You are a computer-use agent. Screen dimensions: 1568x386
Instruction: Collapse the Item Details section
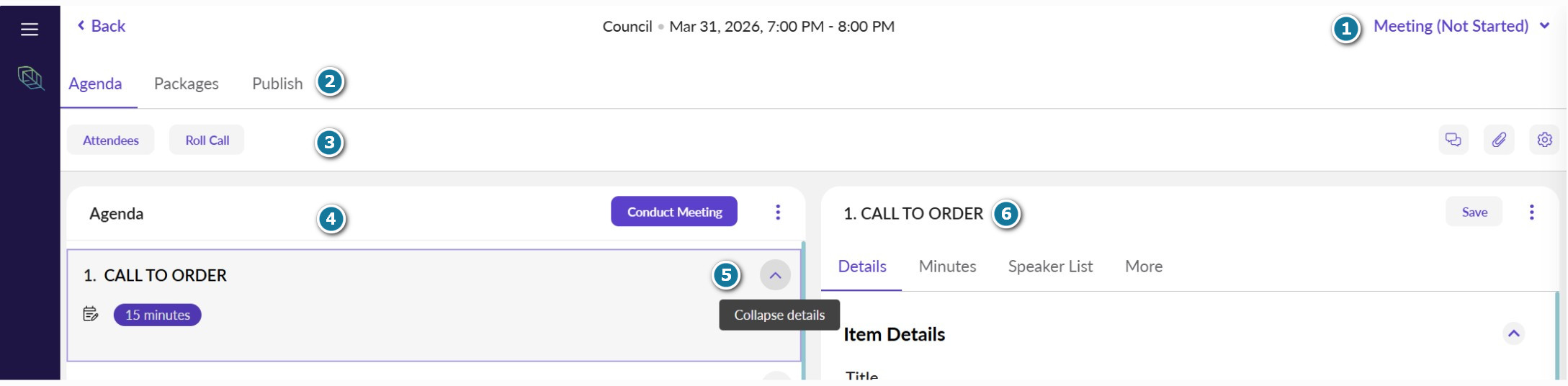pos(1514,333)
